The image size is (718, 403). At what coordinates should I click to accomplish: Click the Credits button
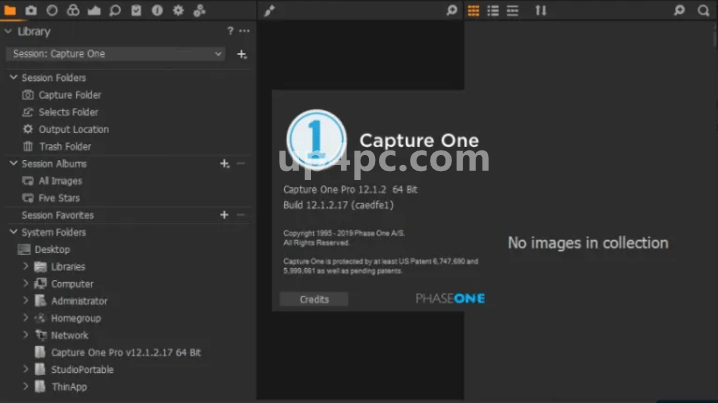pyautogui.click(x=313, y=299)
